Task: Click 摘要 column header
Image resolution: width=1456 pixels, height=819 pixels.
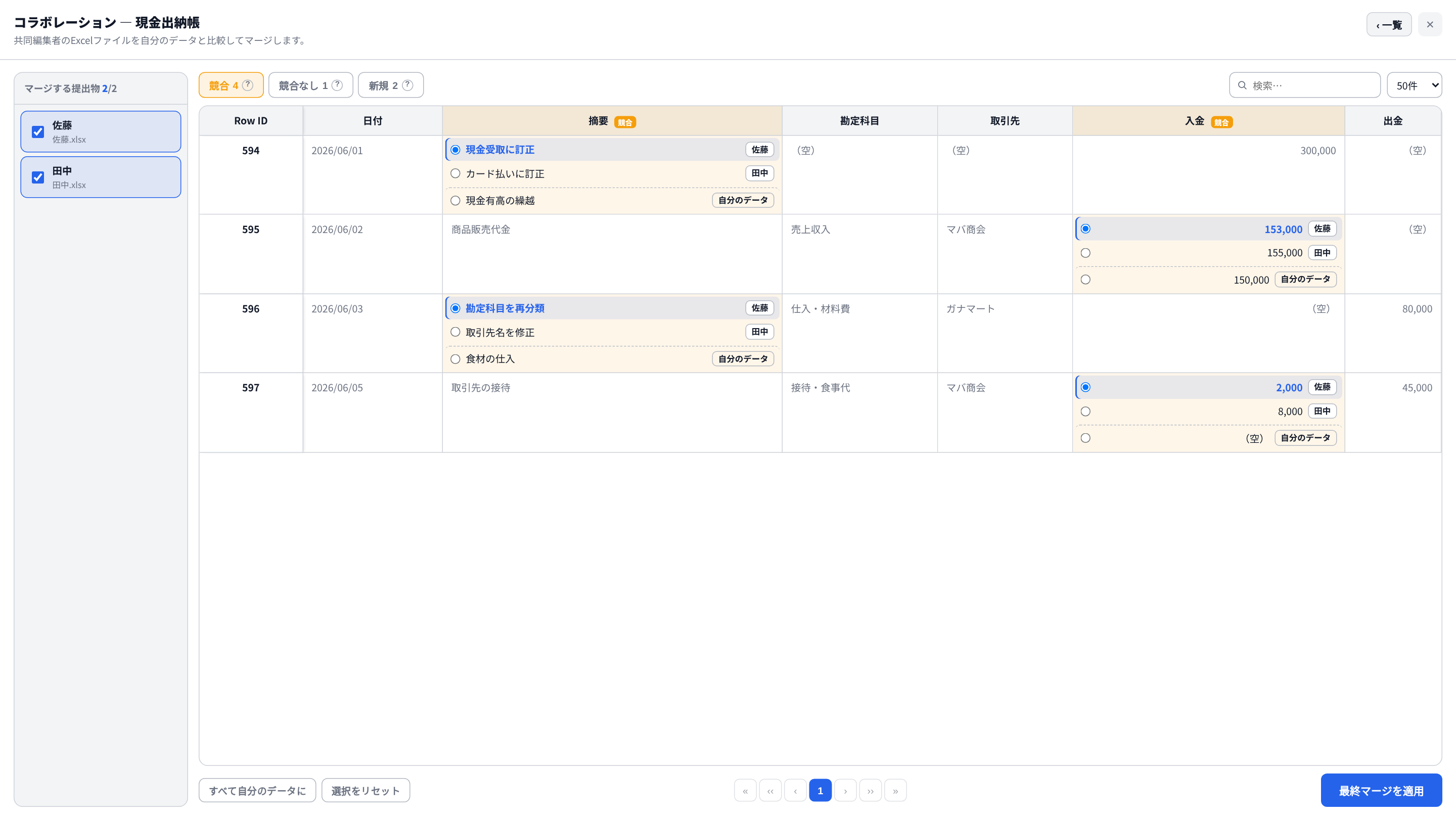Action: pos(612,121)
